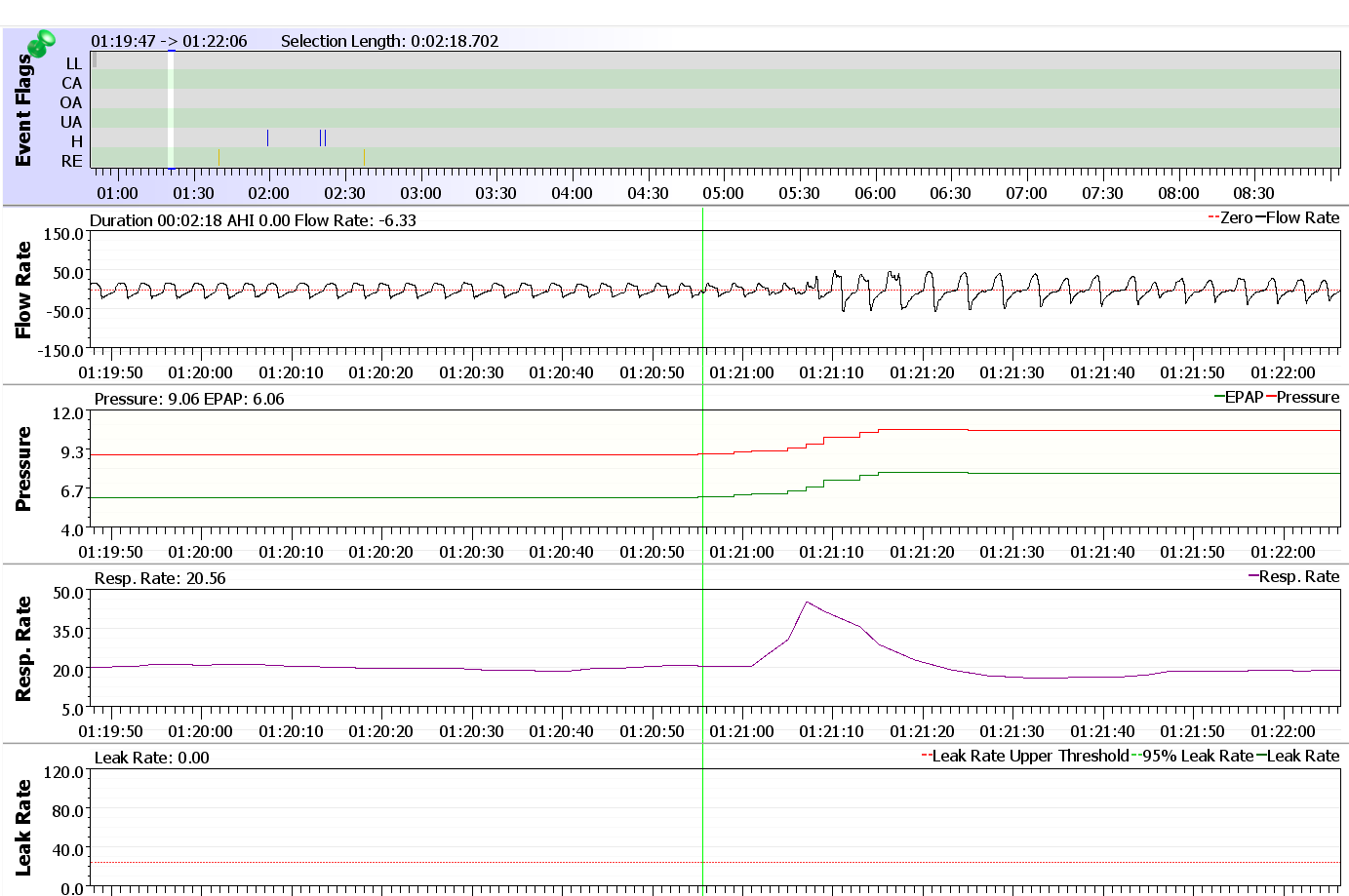Click the Selection Length 0:02:18.702 text
Viewport: 1349px width, 896px height.
coord(389,41)
